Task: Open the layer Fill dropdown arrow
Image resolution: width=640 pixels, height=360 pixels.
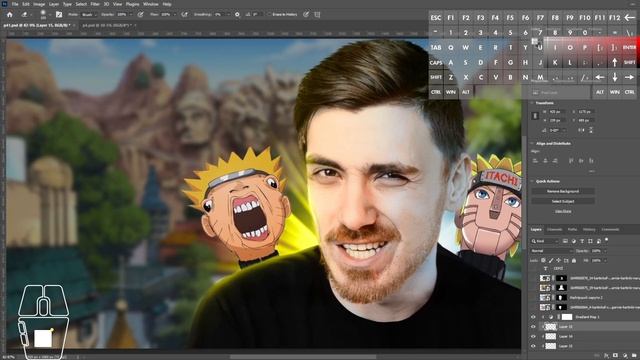Action: point(605,260)
